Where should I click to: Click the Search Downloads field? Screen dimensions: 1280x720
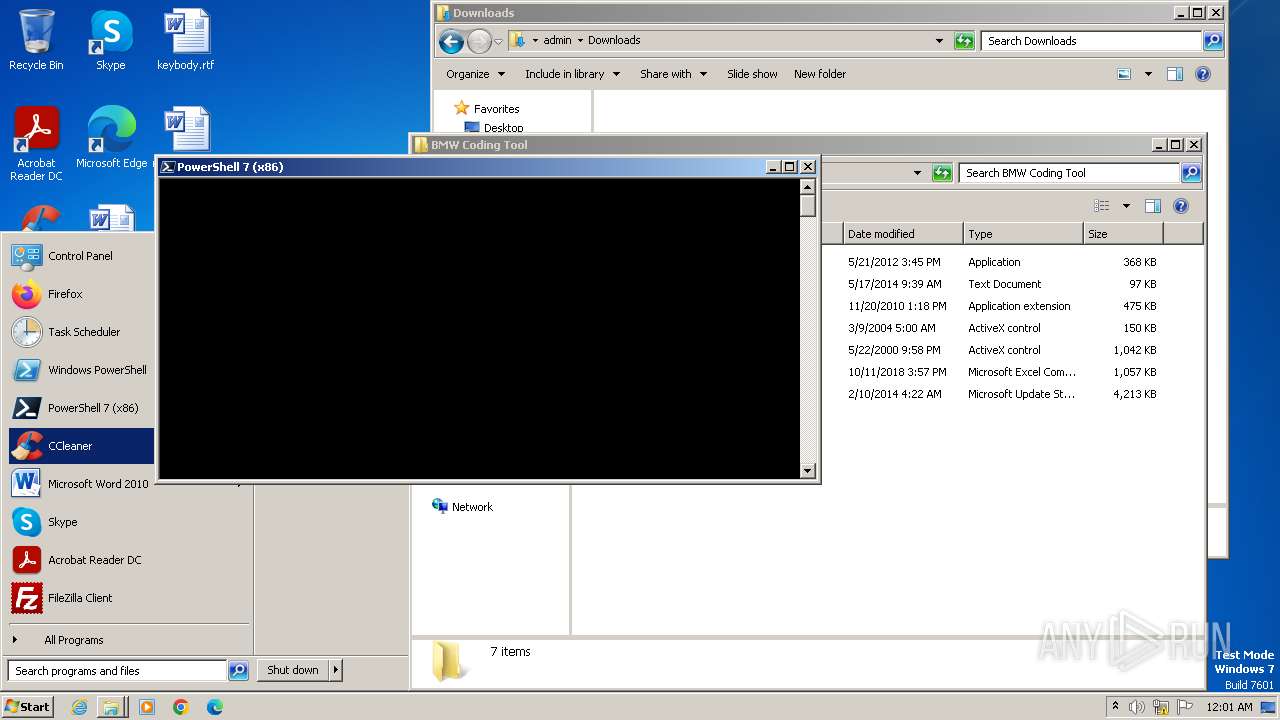click(1092, 41)
